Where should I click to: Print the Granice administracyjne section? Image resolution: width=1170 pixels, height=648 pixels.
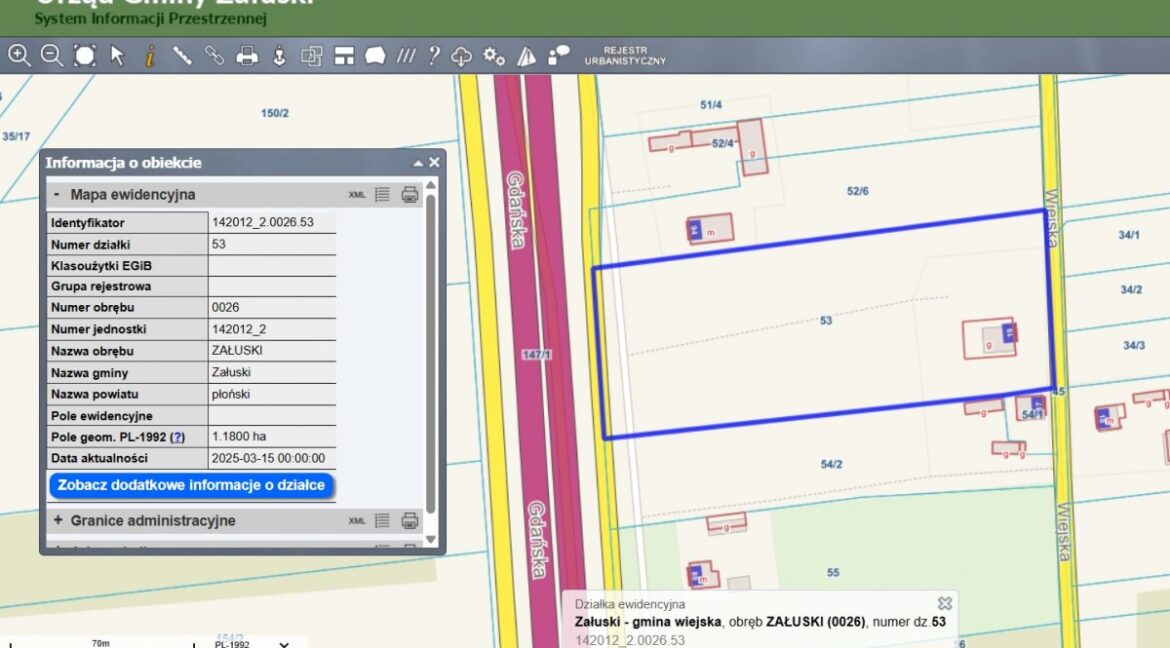coord(410,520)
